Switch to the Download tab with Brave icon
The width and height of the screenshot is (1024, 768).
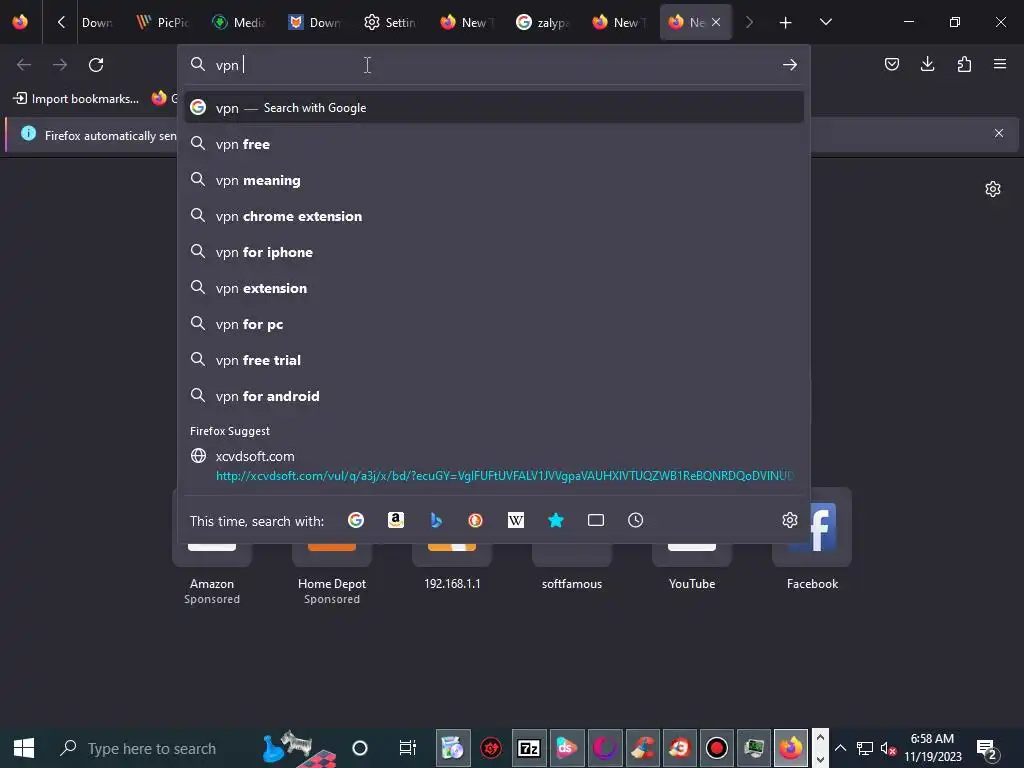coord(315,22)
